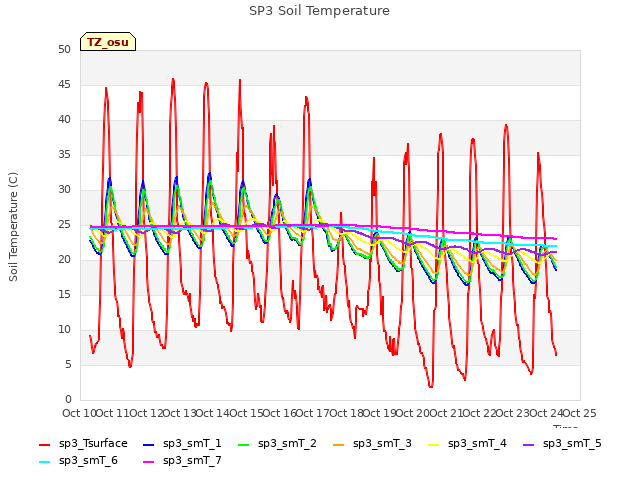Toggle the sp3_smT_2 legend label
This screenshot has width=640, height=480.
(287, 444)
